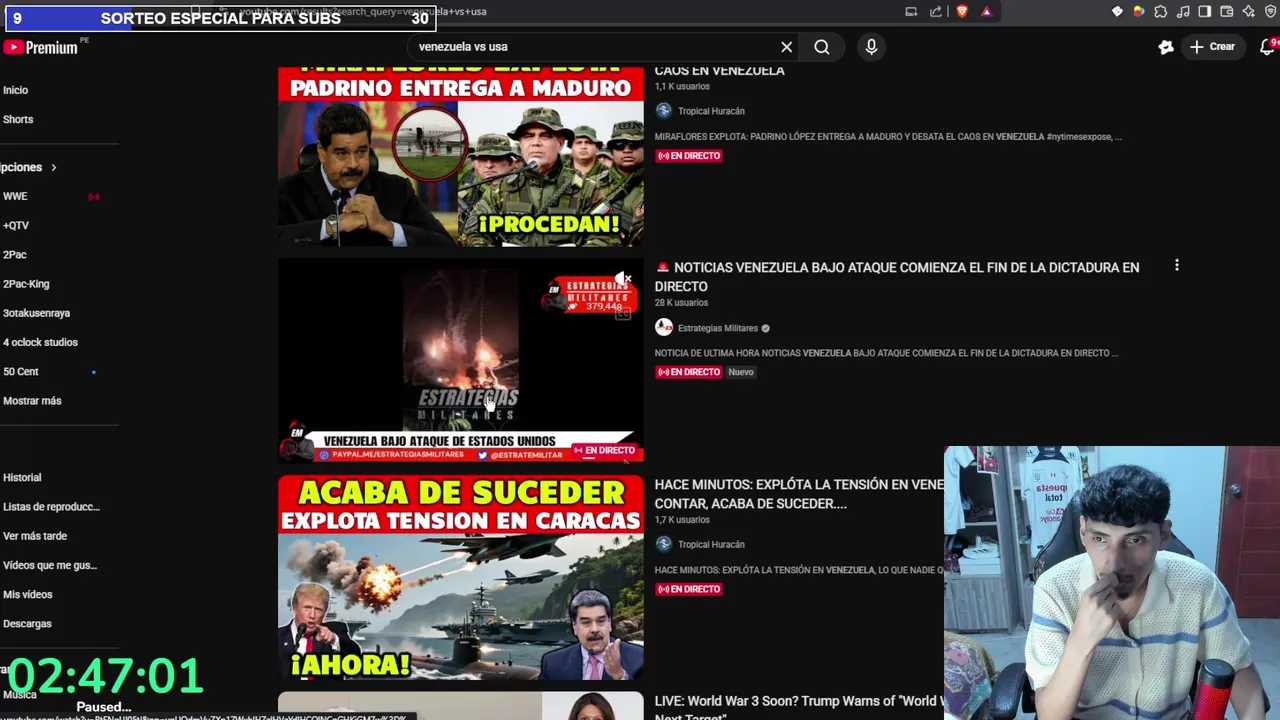Open the +QTV subscription channel
The image size is (1280, 720).
16,225
